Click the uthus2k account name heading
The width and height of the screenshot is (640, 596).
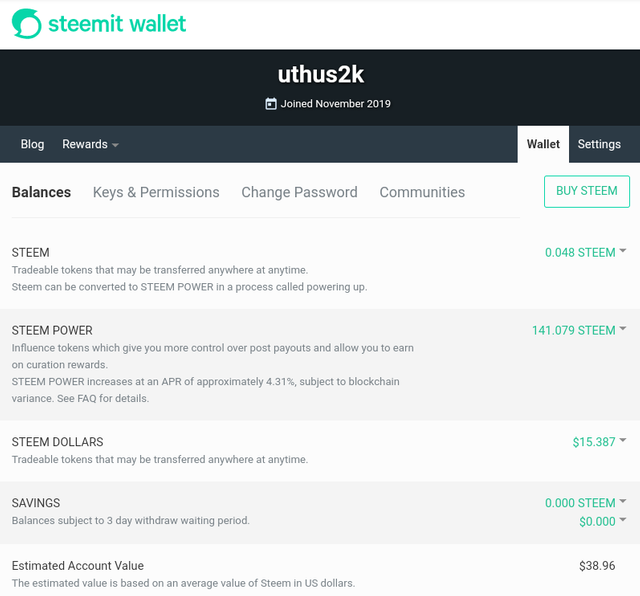[321, 75]
